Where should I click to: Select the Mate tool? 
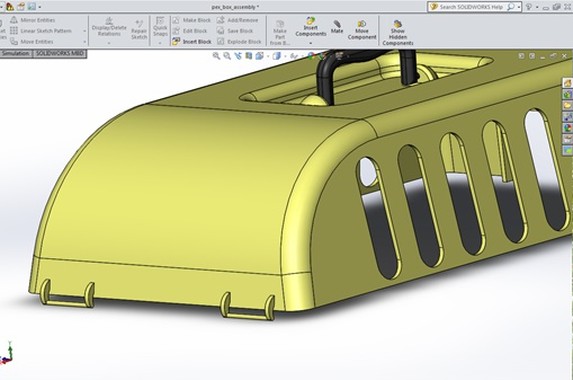pyautogui.click(x=337, y=27)
